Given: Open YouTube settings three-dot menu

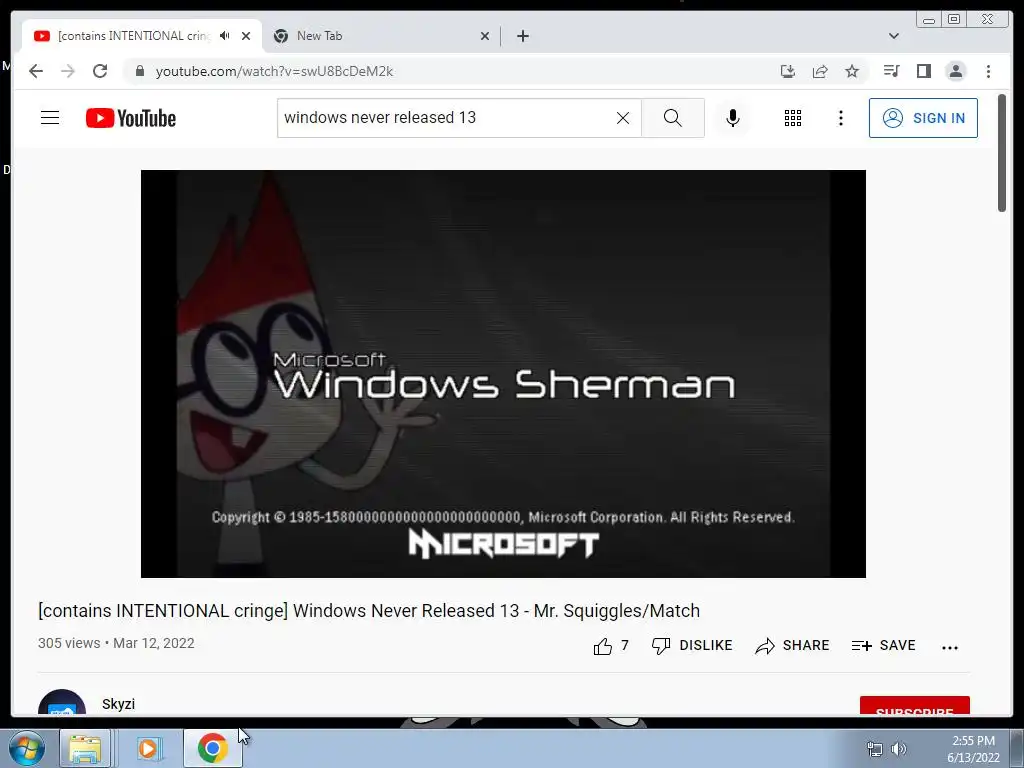Looking at the screenshot, I should pos(840,118).
